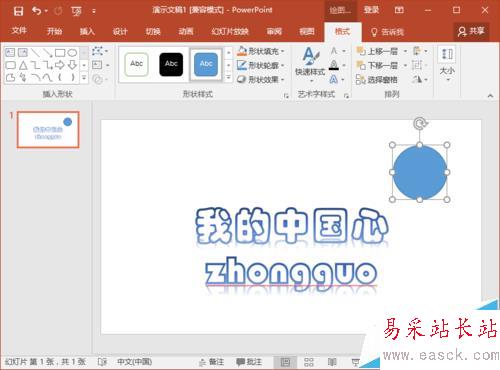This screenshot has width=500, height=370.
Task: Select the rounded rectangle shape
Action: [x=10, y=65]
